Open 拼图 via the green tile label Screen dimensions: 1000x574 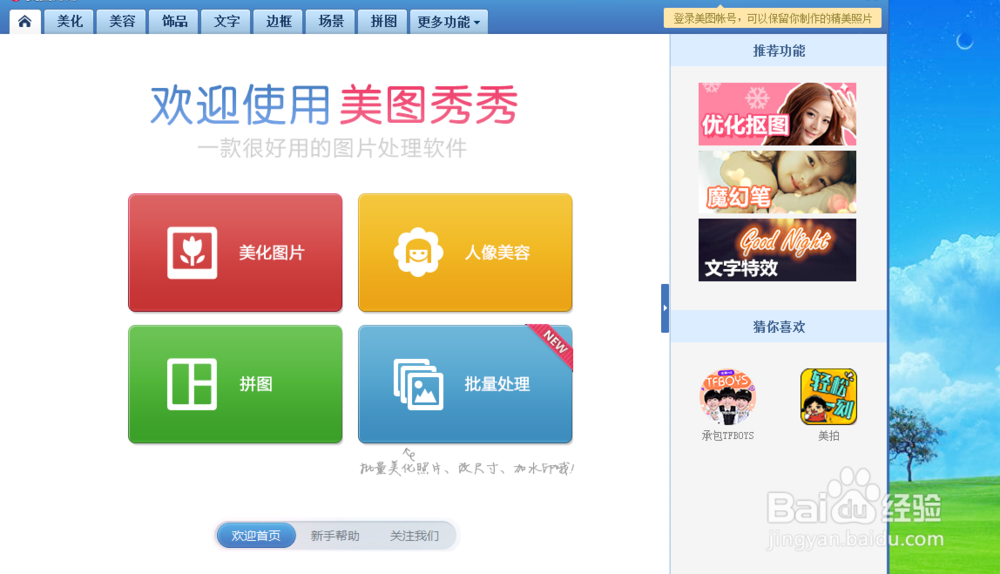256,384
